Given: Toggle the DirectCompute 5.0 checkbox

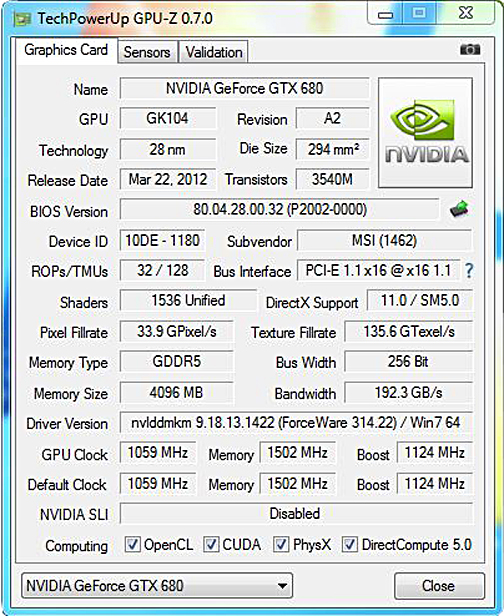Looking at the screenshot, I should tap(350, 544).
